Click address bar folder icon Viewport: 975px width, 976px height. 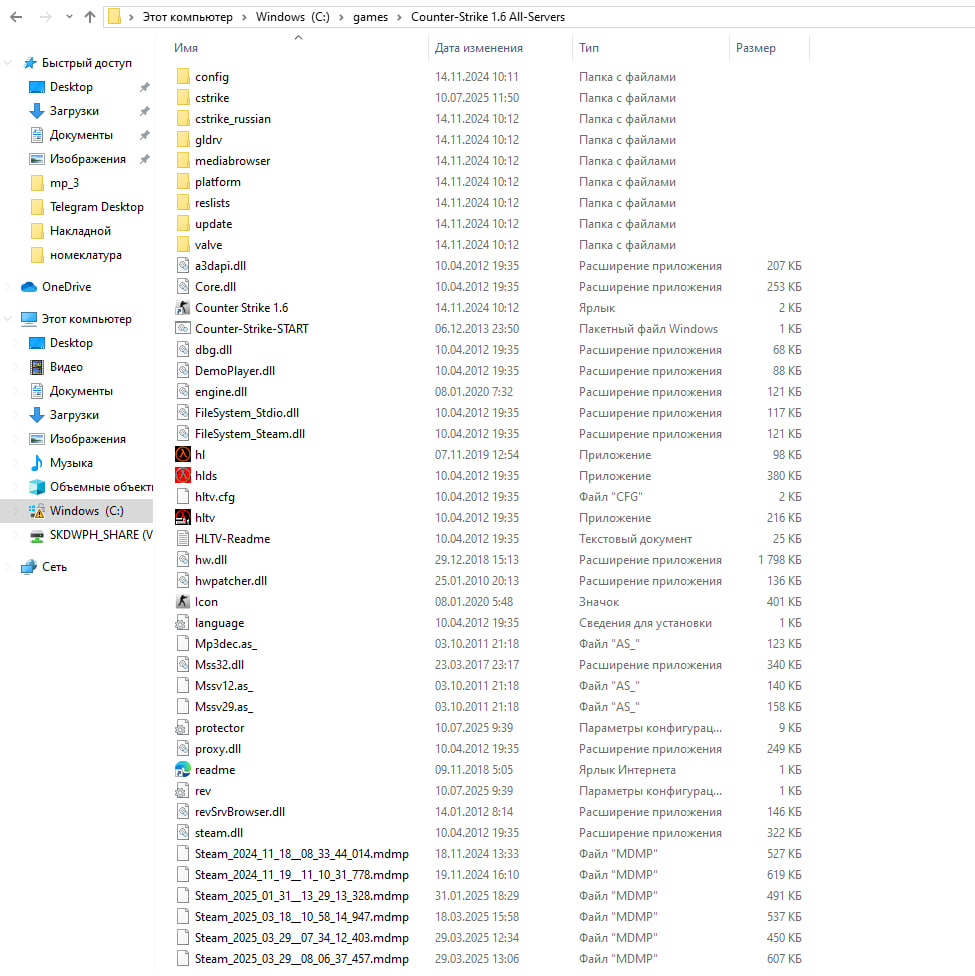114,17
